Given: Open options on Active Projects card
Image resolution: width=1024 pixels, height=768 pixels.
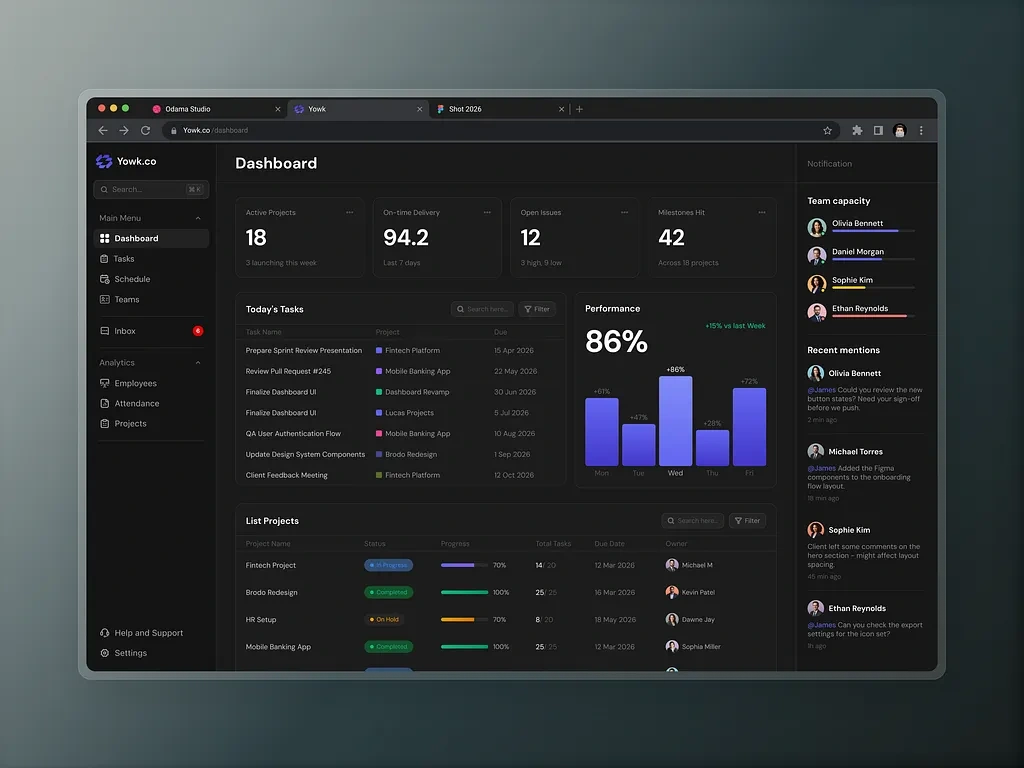Looking at the screenshot, I should (349, 212).
